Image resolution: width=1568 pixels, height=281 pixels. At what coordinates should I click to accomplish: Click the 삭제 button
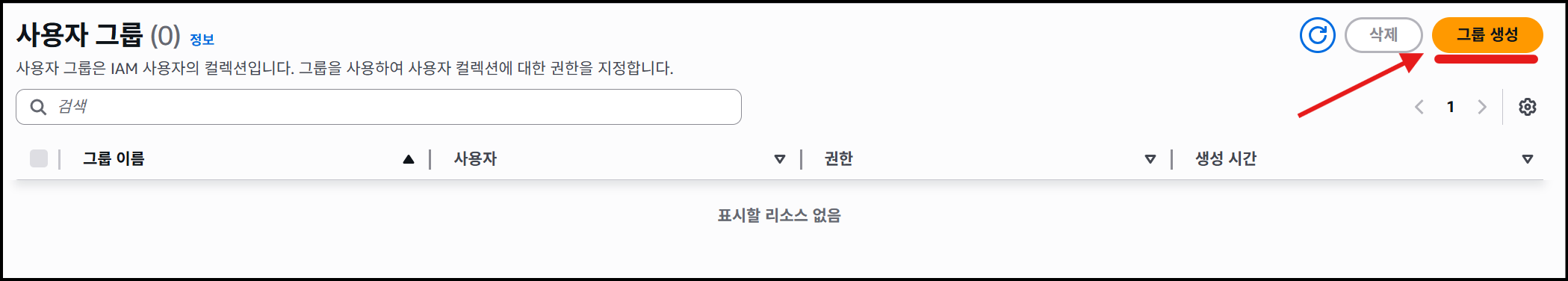pos(1383,34)
